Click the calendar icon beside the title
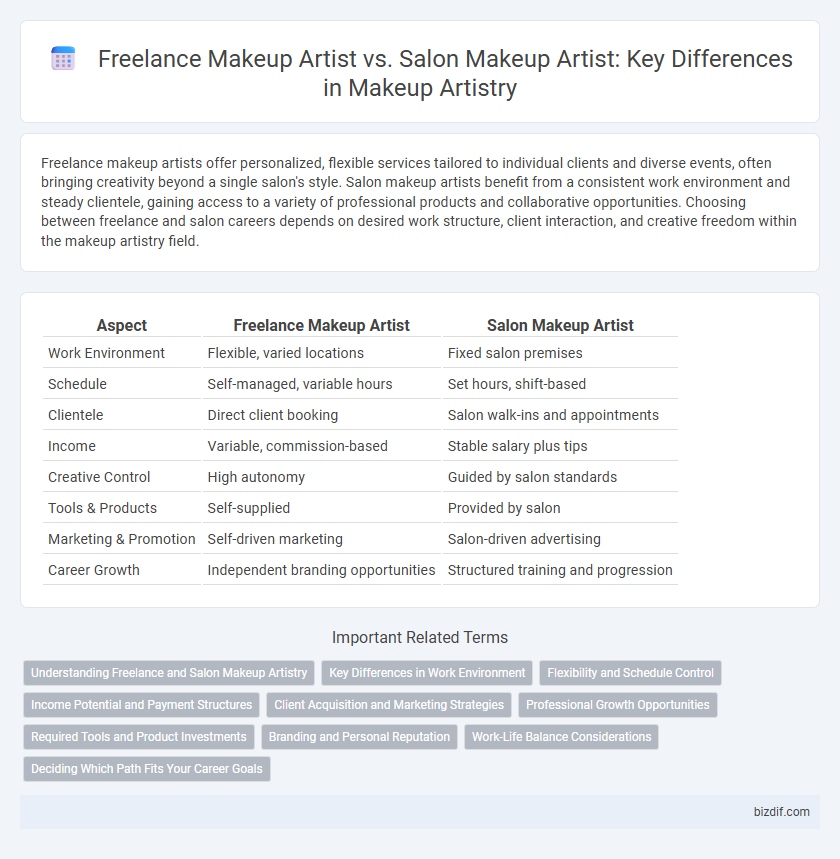This screenshot has height=859, width=840. click(x=63, y=59)
